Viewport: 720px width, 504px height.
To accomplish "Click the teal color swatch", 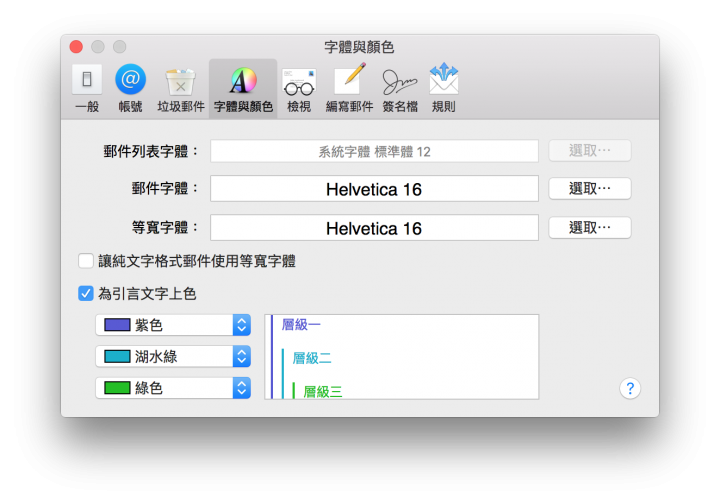I will [117, 357].
